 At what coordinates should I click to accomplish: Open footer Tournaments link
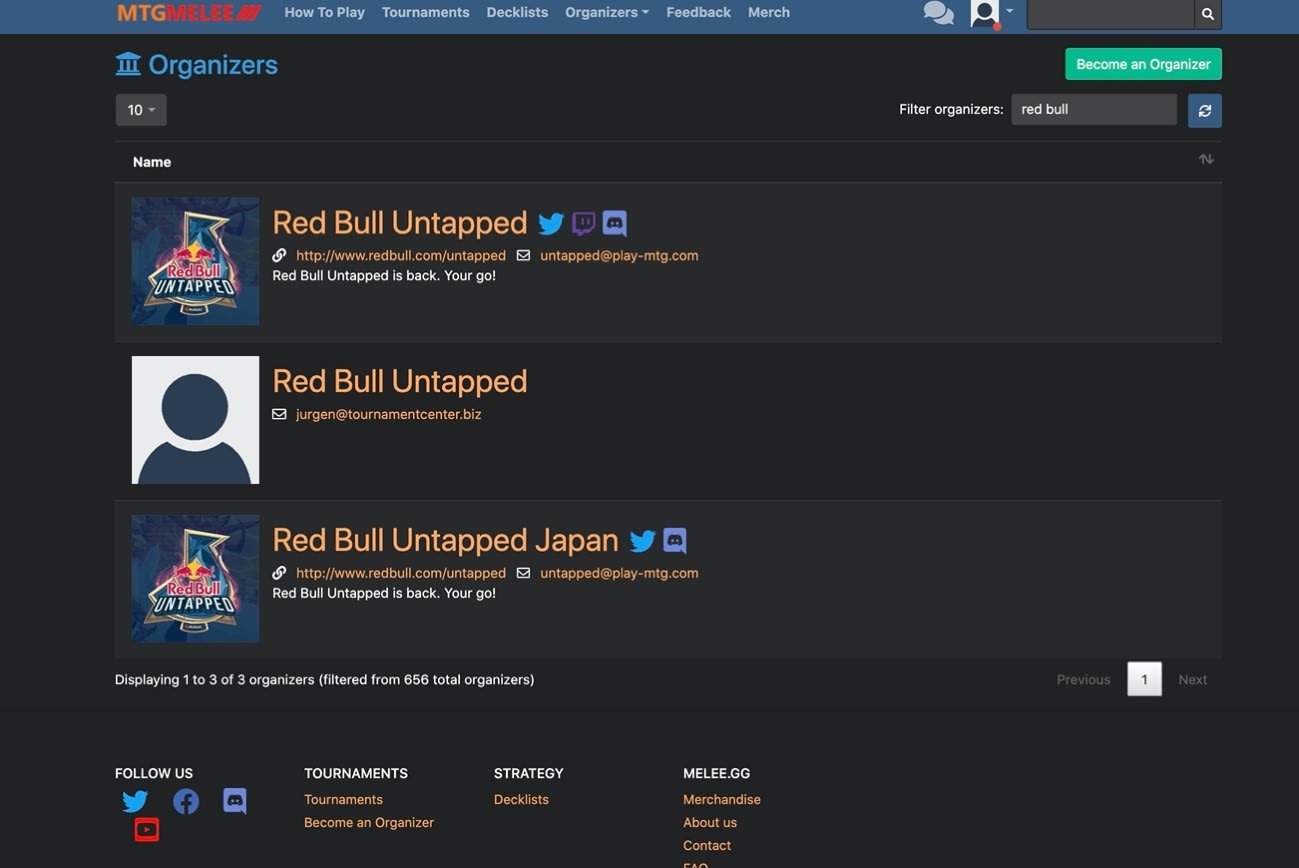click(343, 800)
